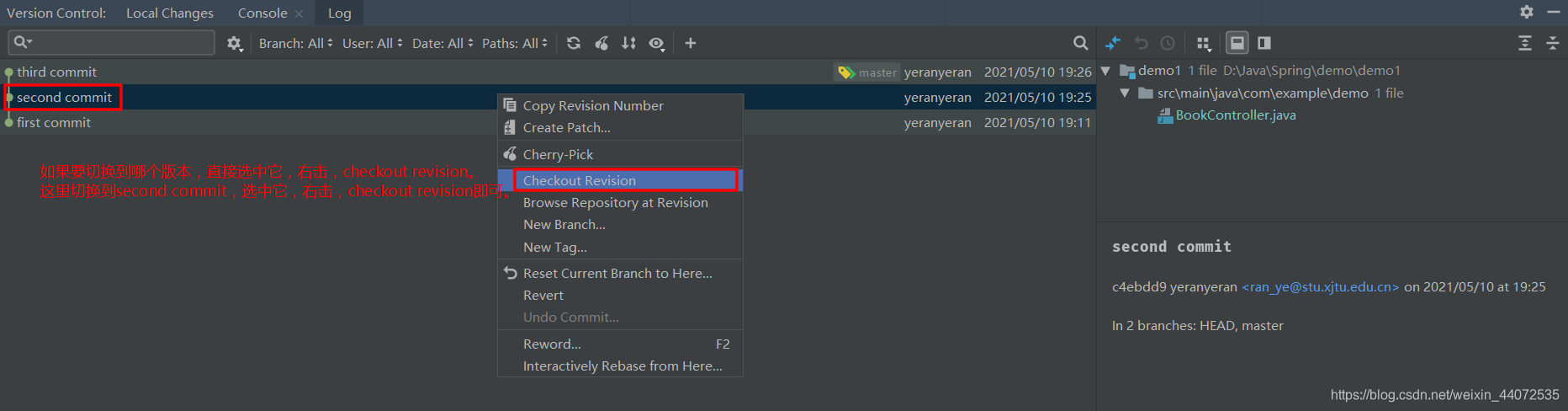
Task: Open the tool window settings gear
Action: tap(1527, 12)
